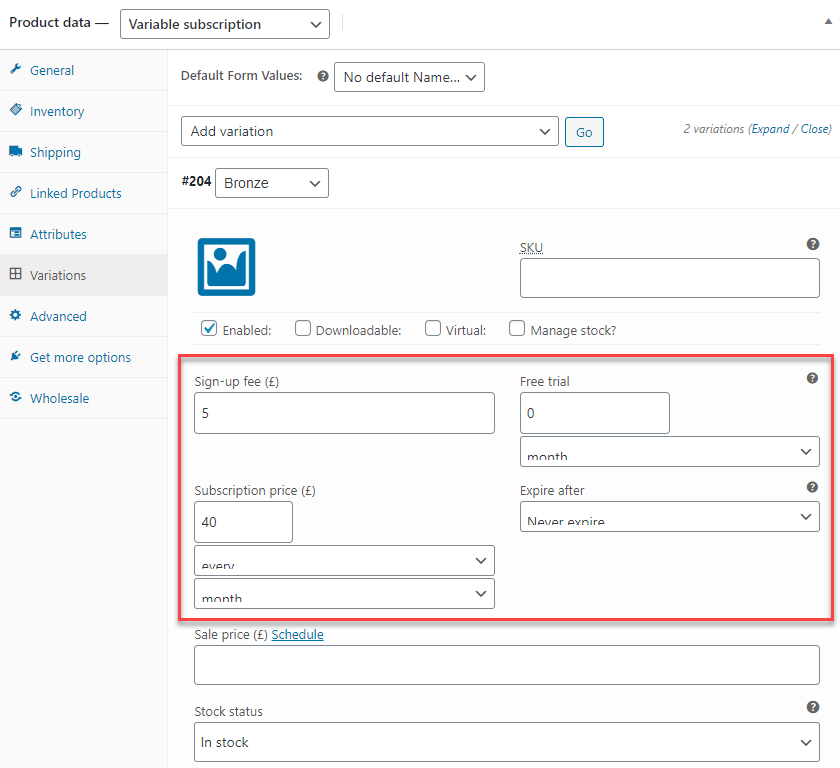Click the Go button
840x768 pixels.
[x=584, y=132]
